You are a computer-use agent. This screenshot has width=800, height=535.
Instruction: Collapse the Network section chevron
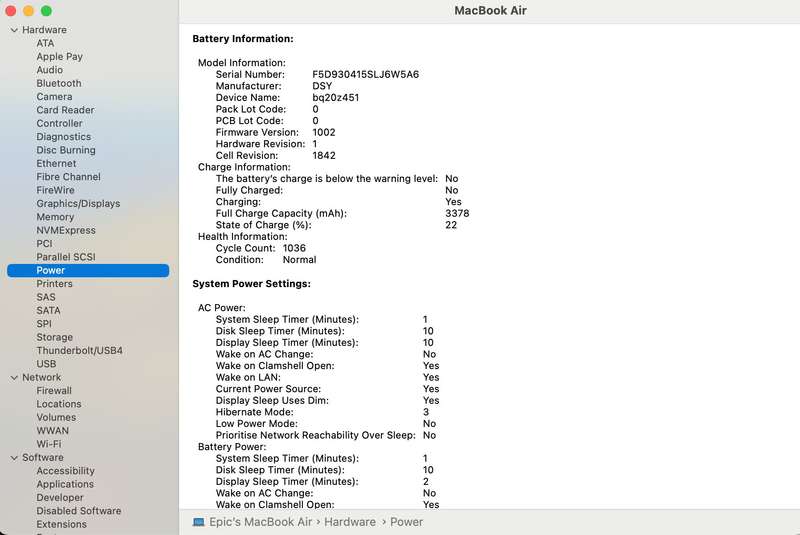coord(14,377)
